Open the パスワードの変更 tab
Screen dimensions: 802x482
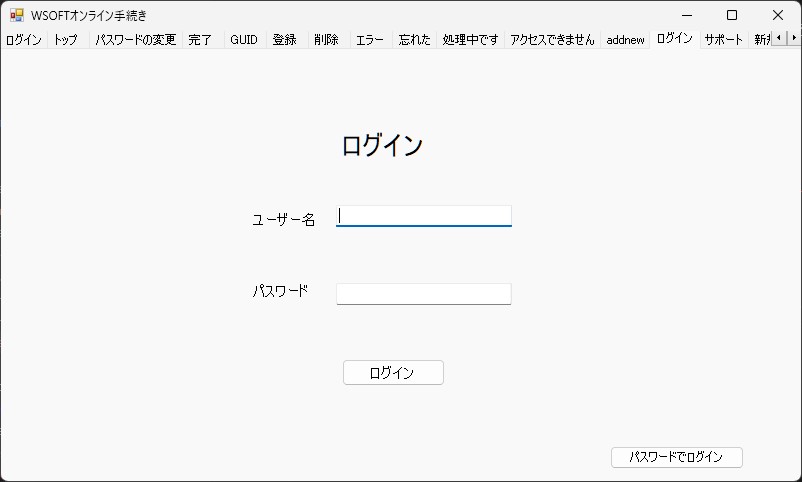[136, 40]
